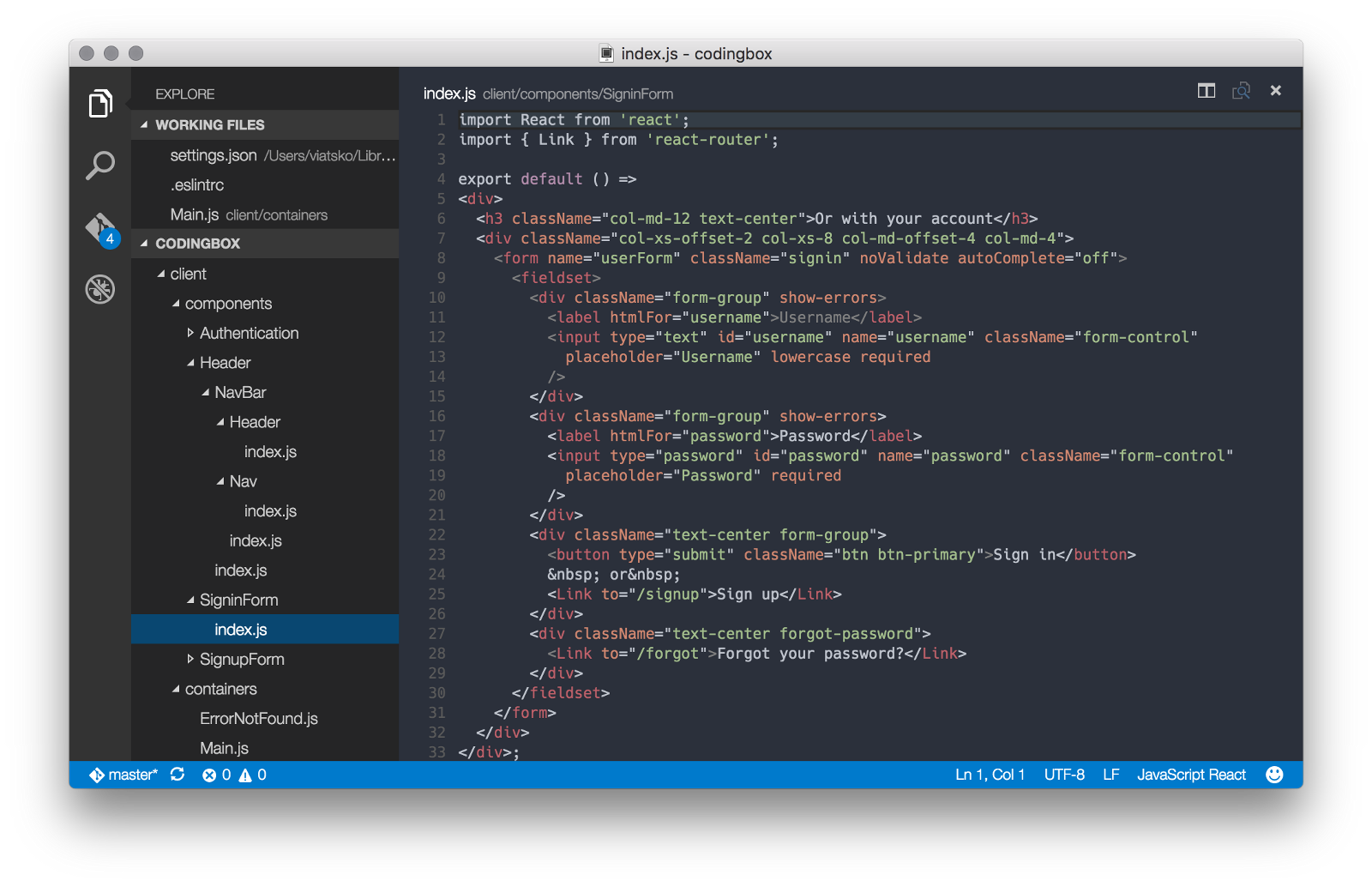1372x887 pixels.
Task: Click the feedback smiley icon
Action: pos(1274,775)
